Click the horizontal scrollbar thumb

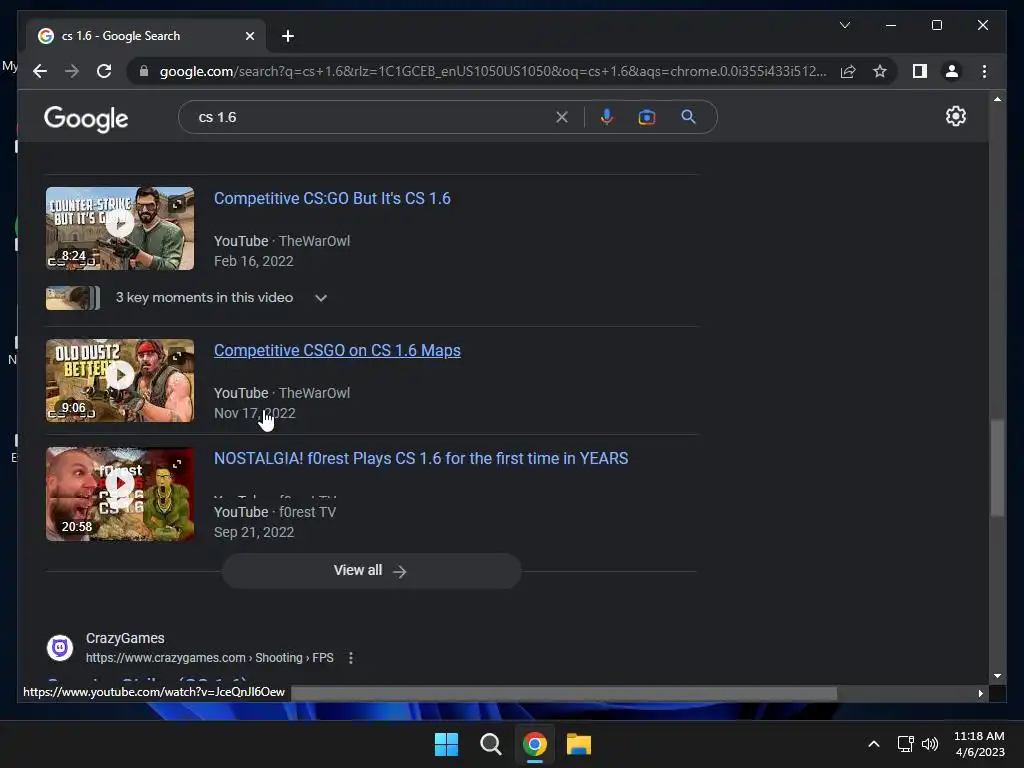[x=564, y=693]
